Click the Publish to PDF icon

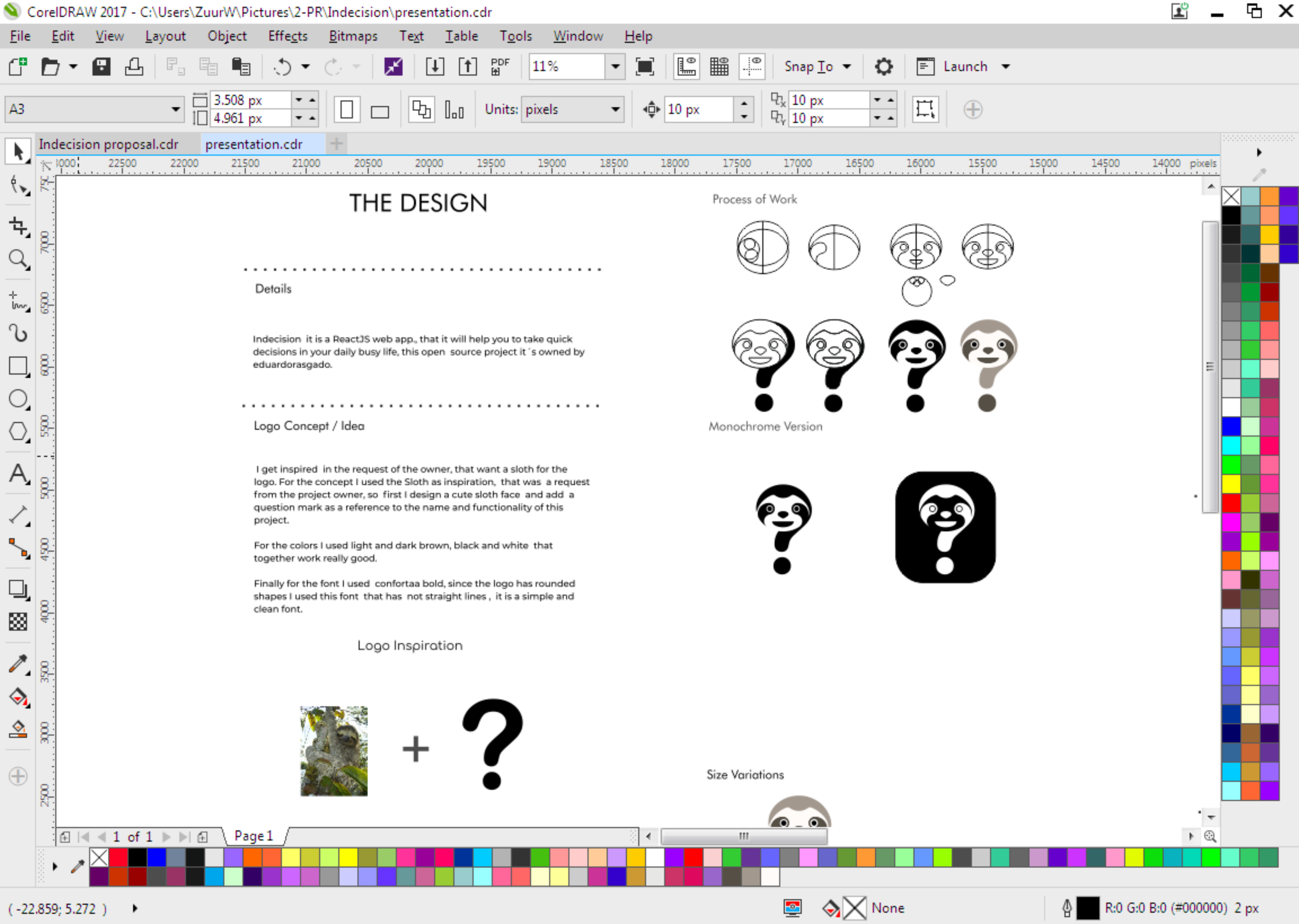click(x=500, y=67)
